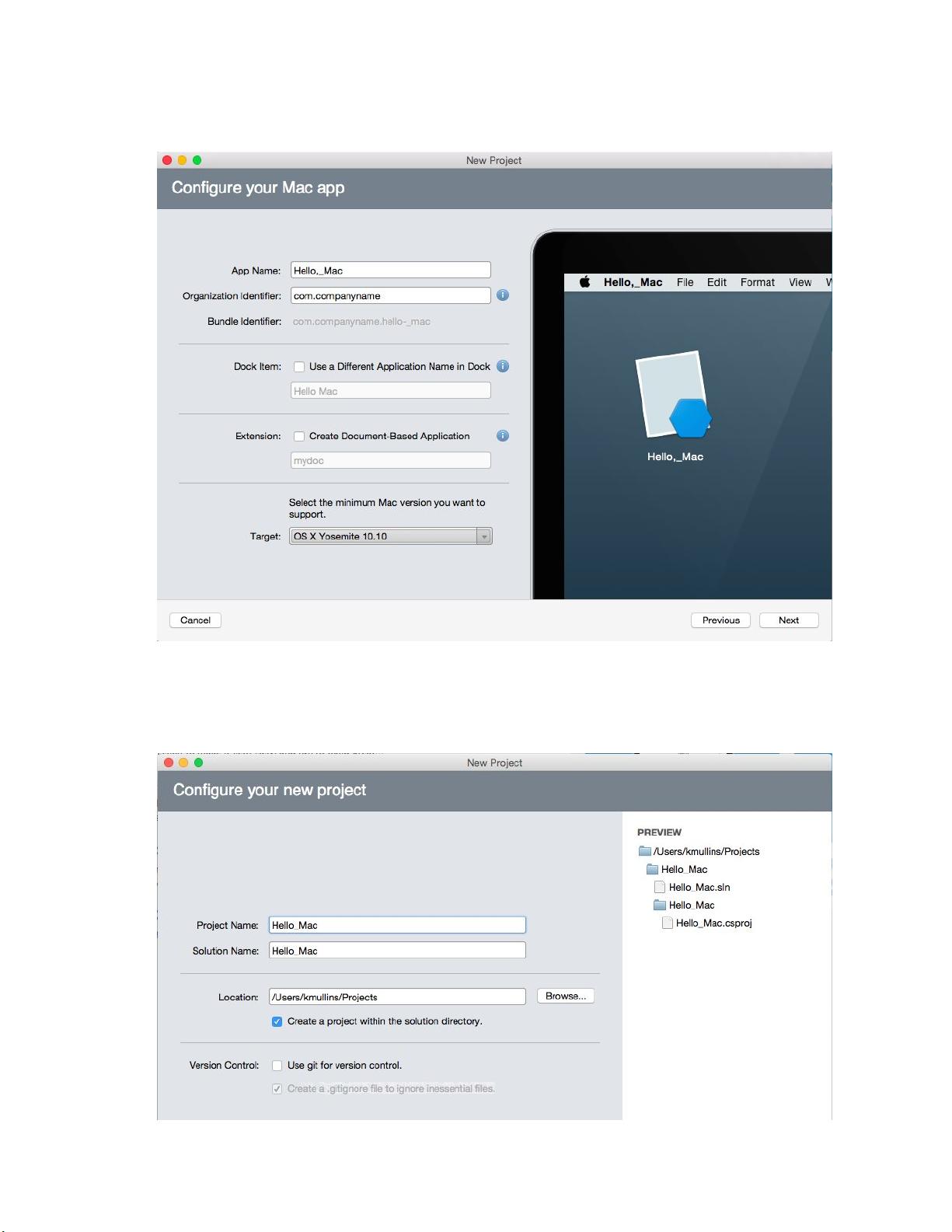Viewport: 952px width, 1232px height.
Task: Click the Previous button
Action: (x=720, y=620)
